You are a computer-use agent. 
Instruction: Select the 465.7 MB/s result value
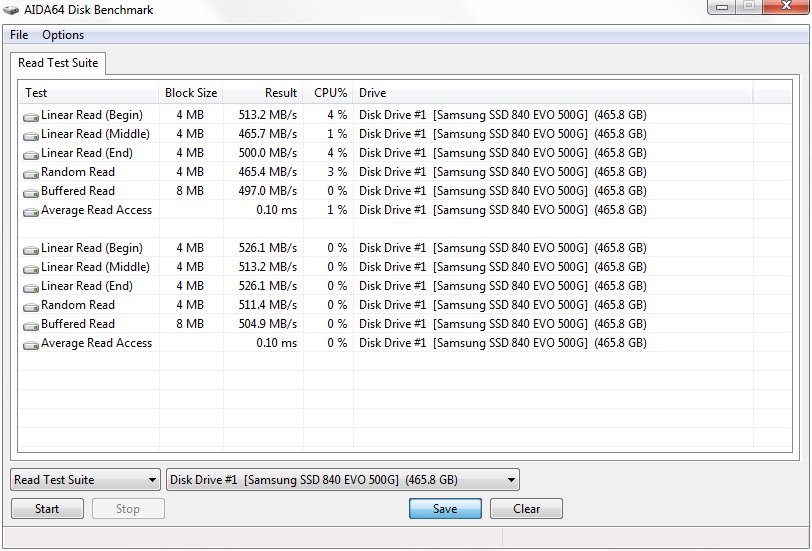(268, 134)
